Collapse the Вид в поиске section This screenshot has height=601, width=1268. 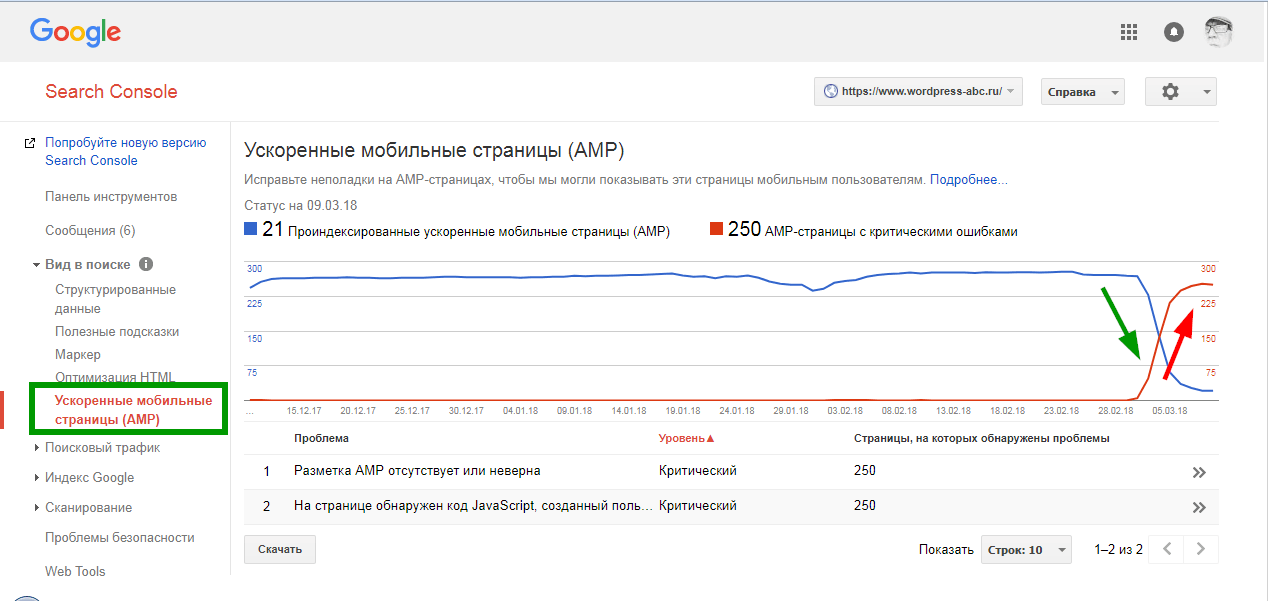pos(37,265)
